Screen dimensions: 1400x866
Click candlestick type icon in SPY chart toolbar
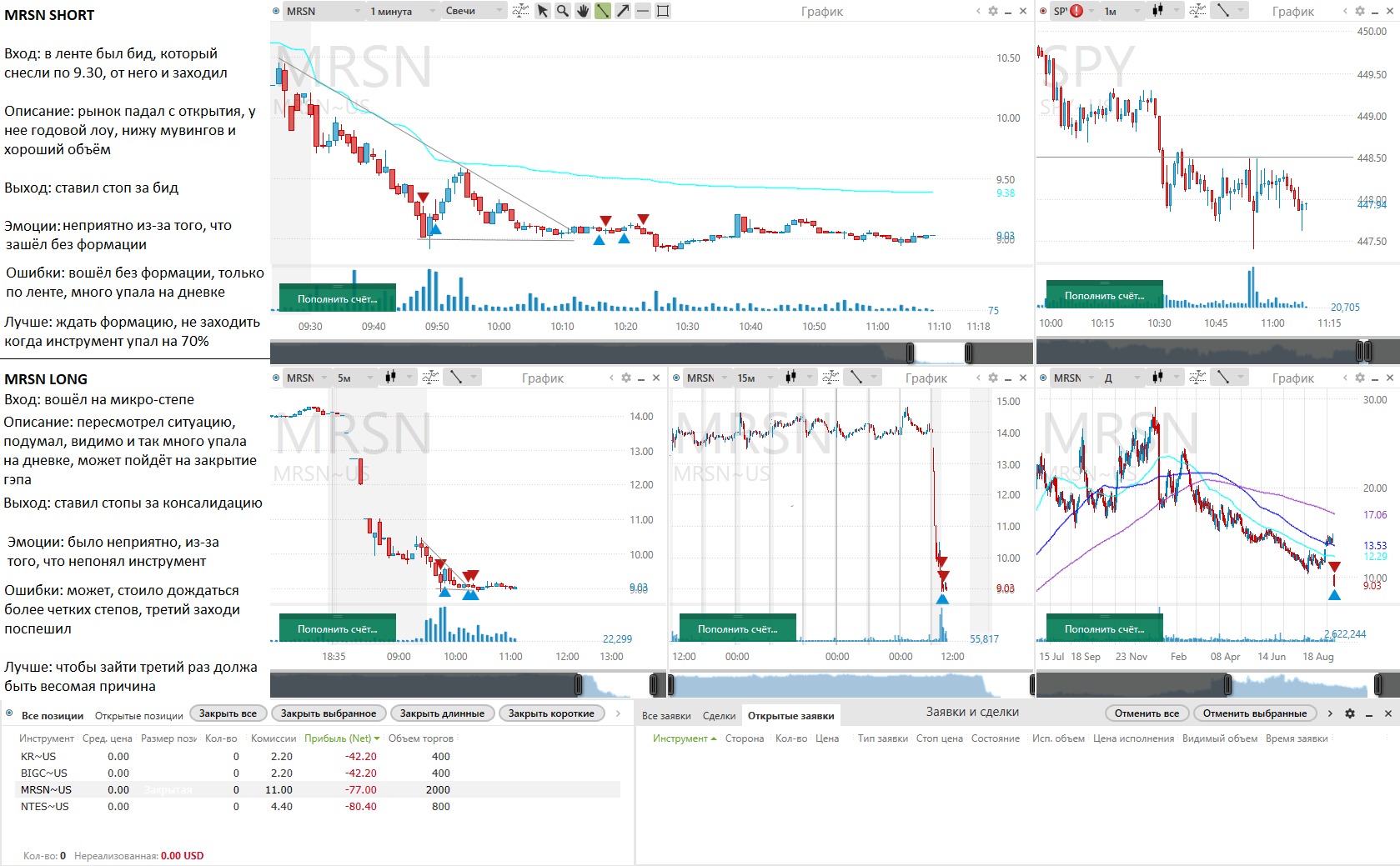coord(1157,11)
